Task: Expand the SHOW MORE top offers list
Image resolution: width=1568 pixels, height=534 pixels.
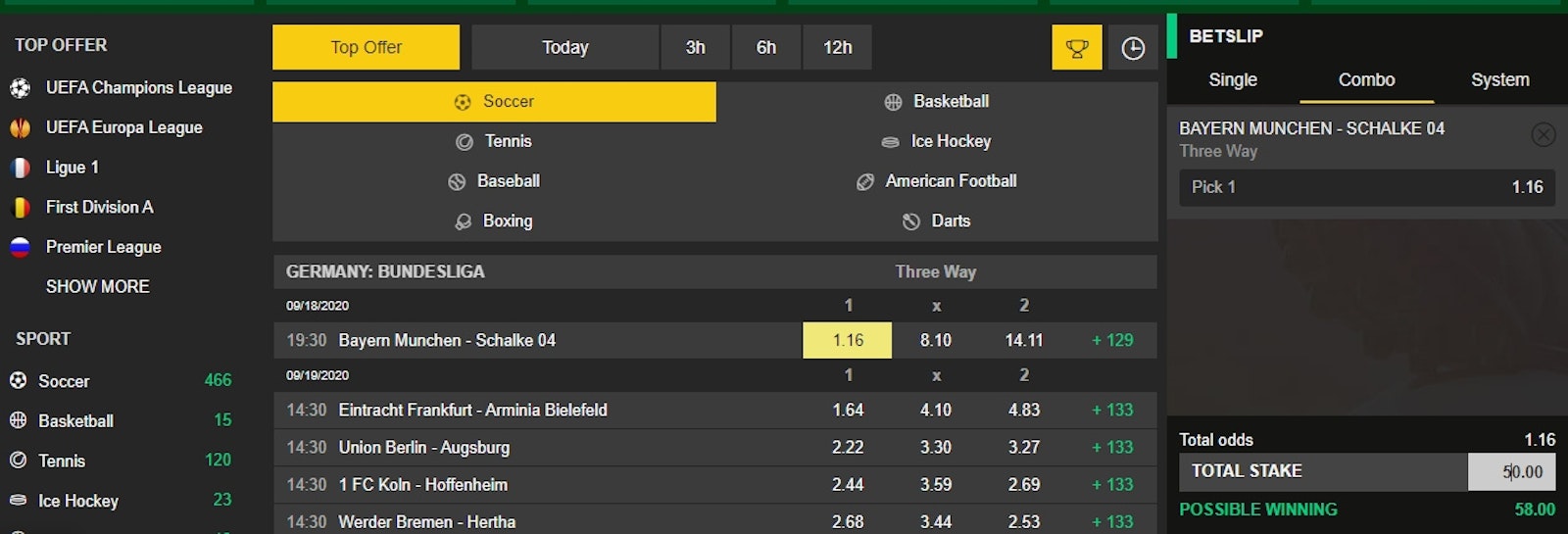Action: 98,287
